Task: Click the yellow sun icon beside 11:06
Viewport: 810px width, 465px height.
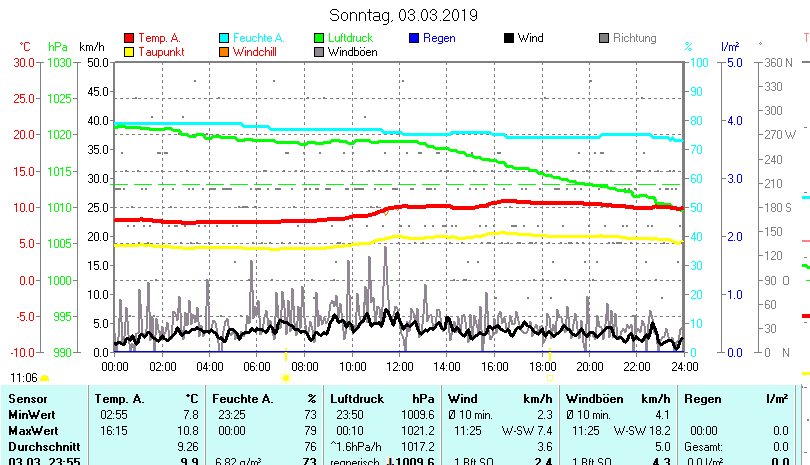Action: point(44,378)
